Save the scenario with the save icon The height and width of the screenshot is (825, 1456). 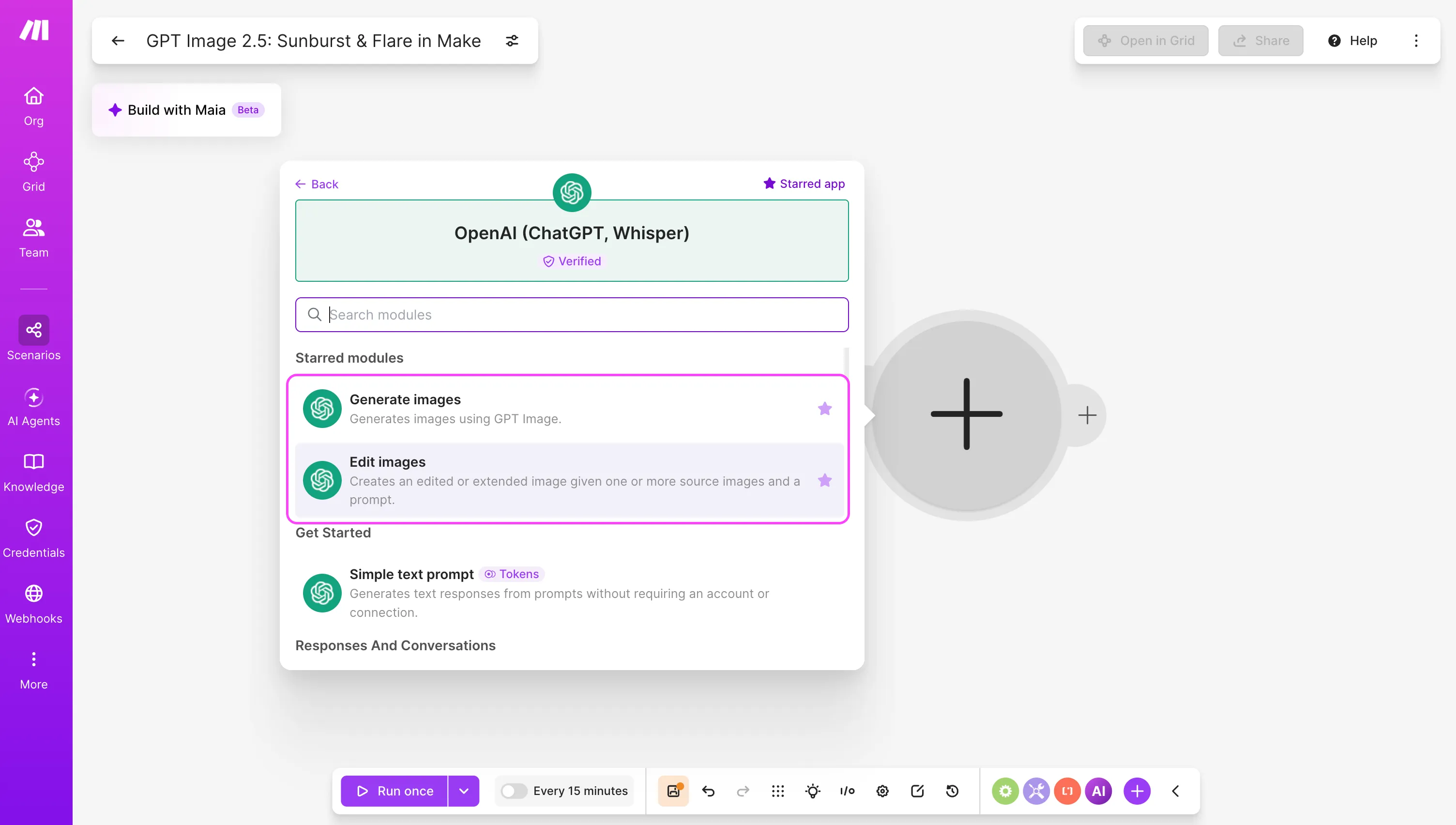tap(673, 791)
